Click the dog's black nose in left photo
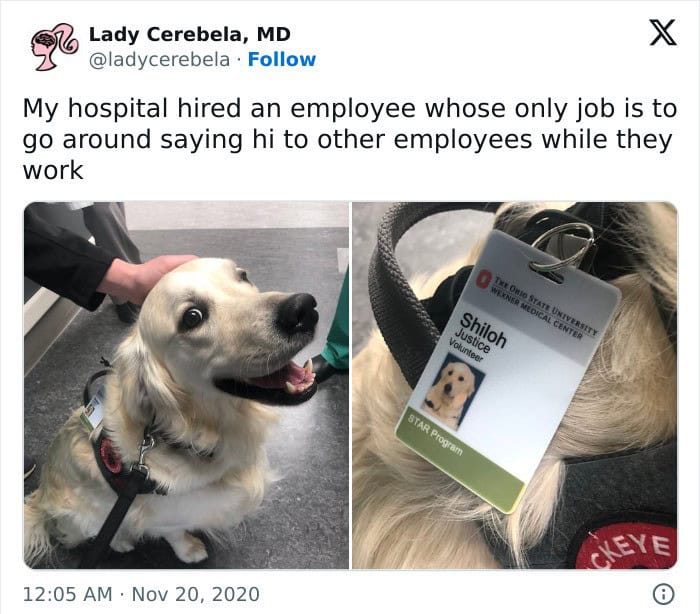 pyautogui.click(x=298, y=312)
